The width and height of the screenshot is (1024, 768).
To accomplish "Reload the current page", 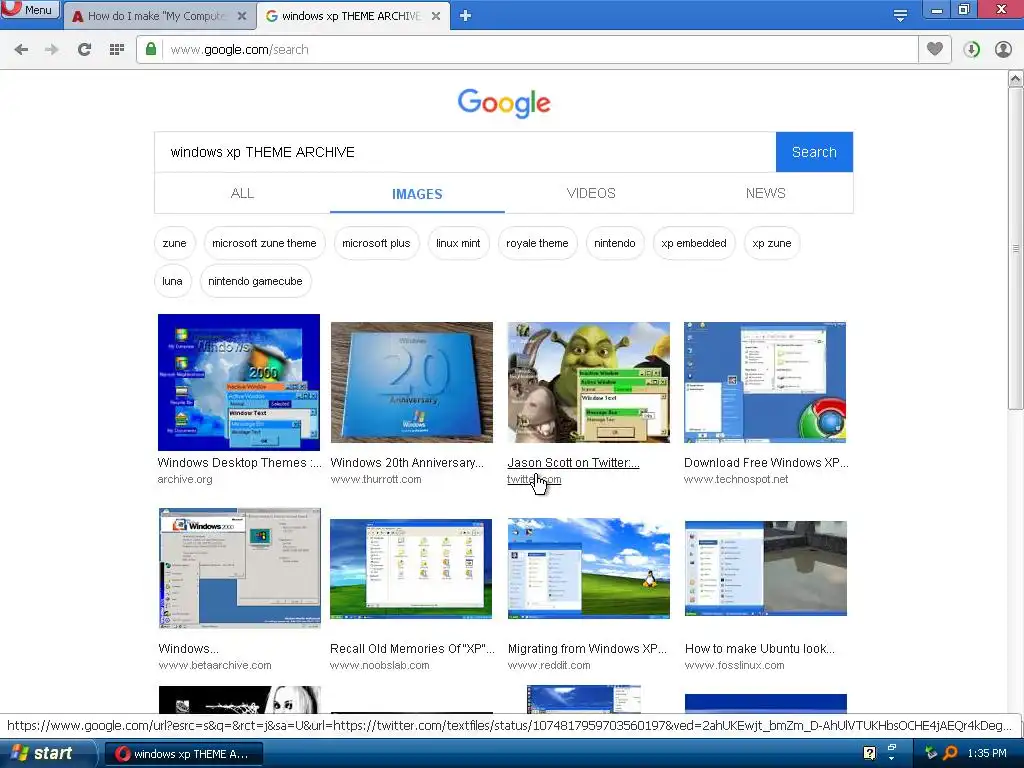I will pyautogui.click(x=84, y=50).
